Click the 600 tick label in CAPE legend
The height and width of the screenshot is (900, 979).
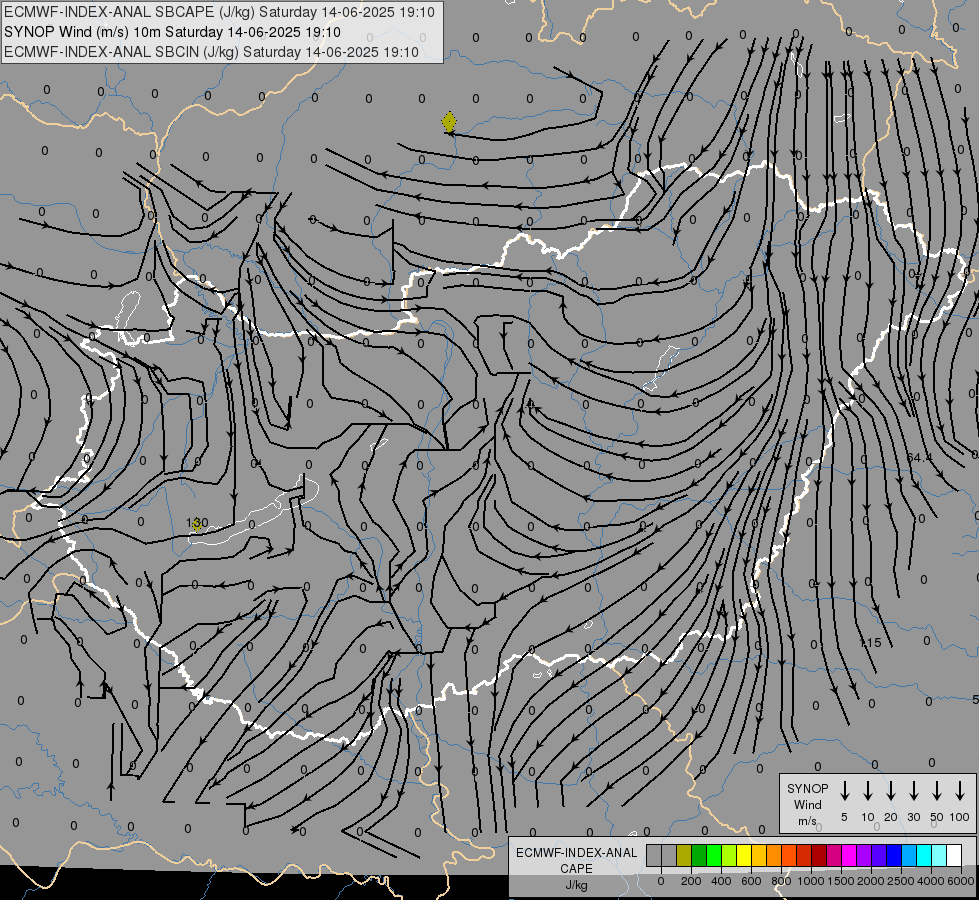click(751, 881)
